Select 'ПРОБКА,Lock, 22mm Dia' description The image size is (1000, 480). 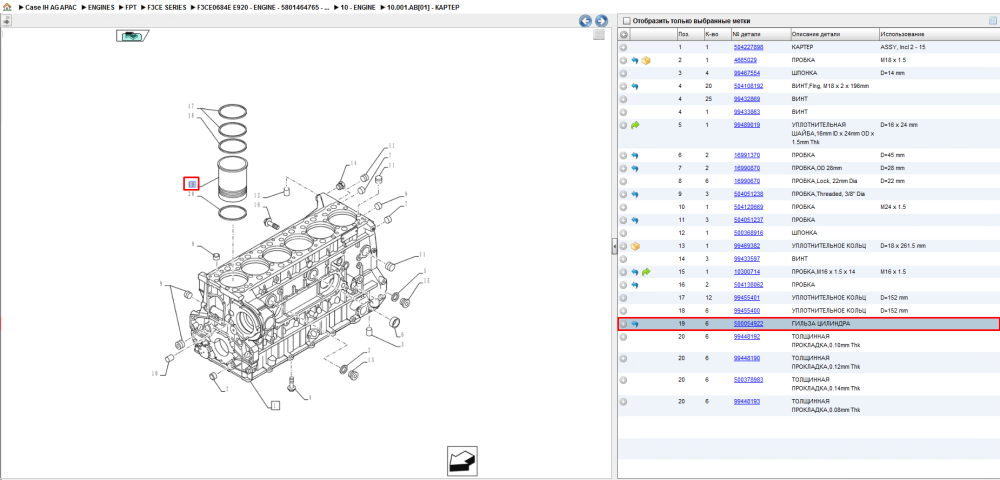click(825, 182)
